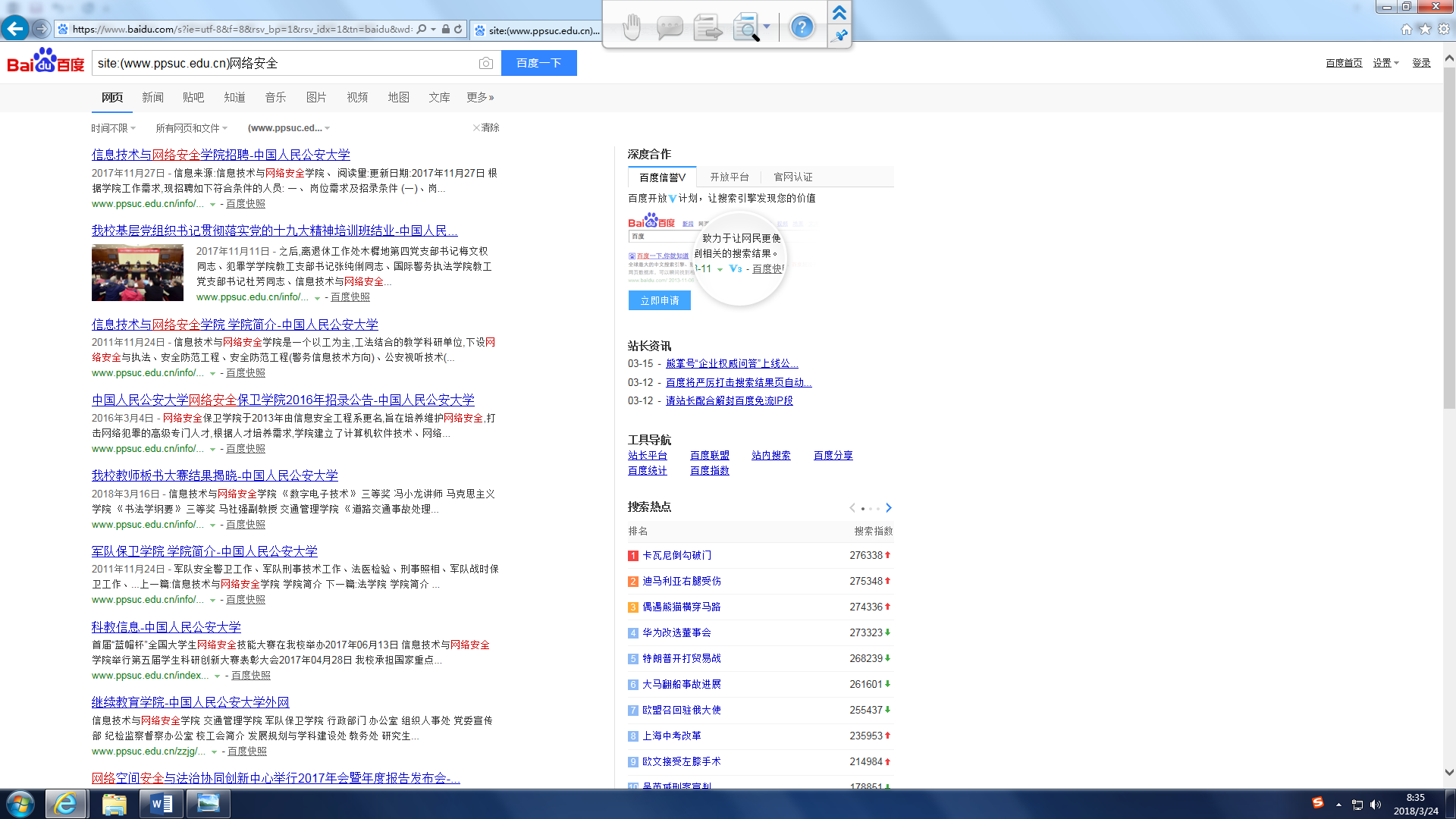
Task: Open Word from the taskbar
Action: 161,804
